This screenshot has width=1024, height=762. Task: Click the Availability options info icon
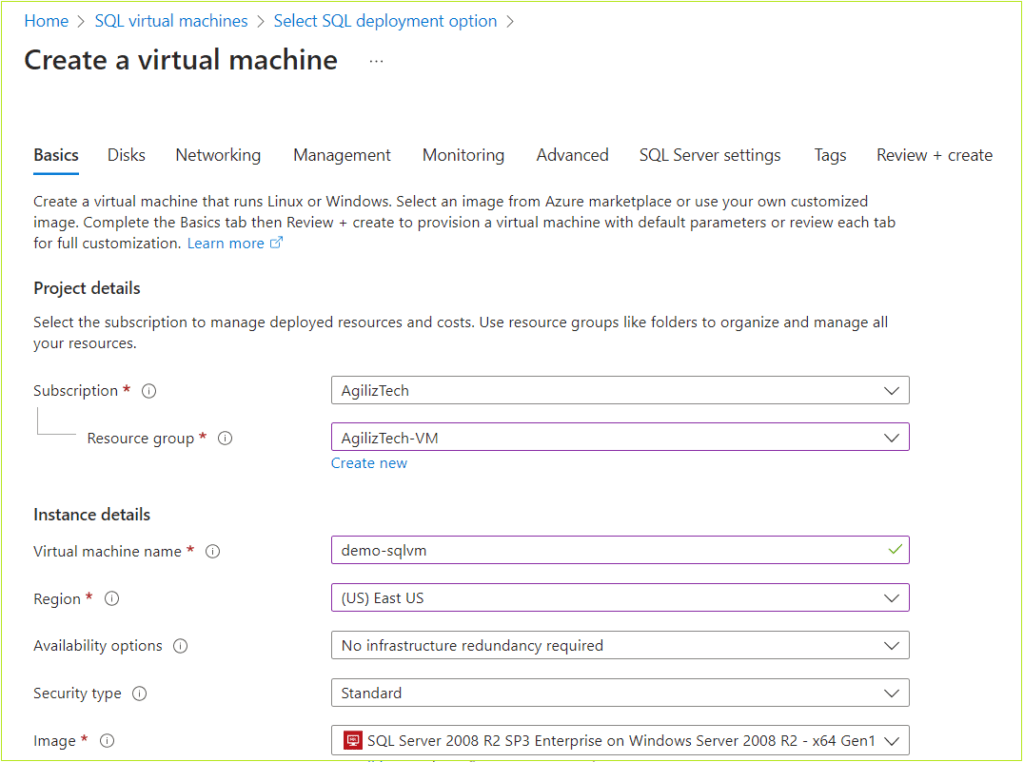pyautogui.click(x=181, y=645)
